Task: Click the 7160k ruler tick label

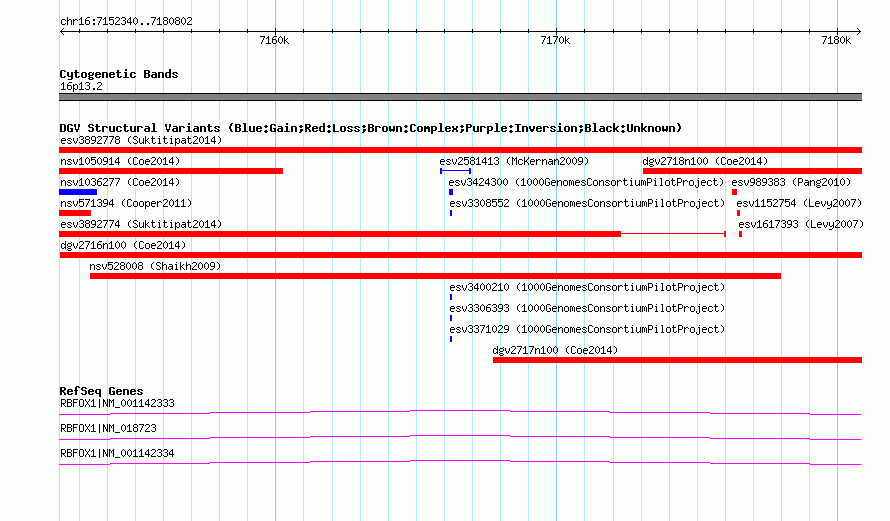Action: pos(274,40)
